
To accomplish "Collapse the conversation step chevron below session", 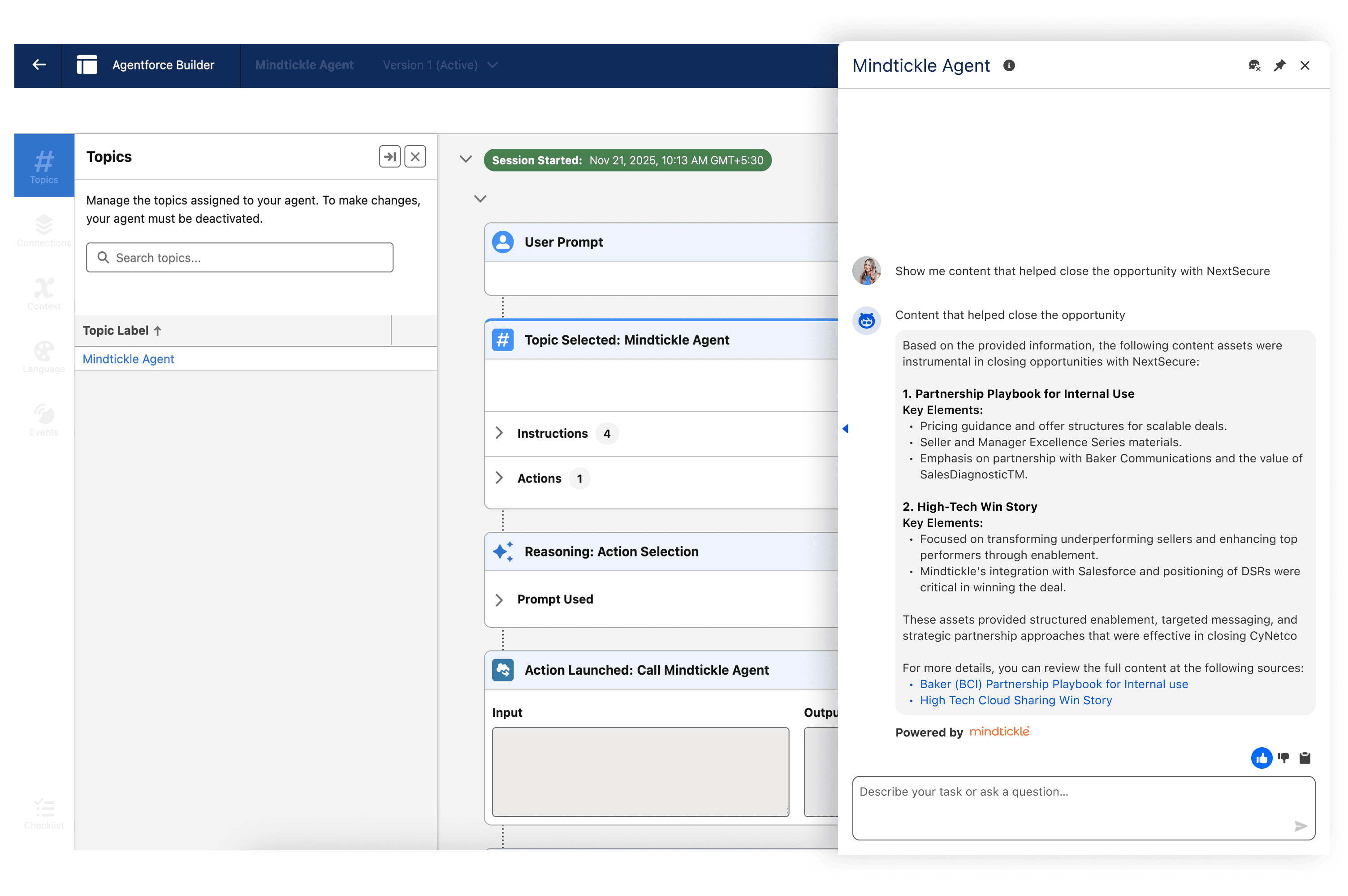I will [480, 199].
